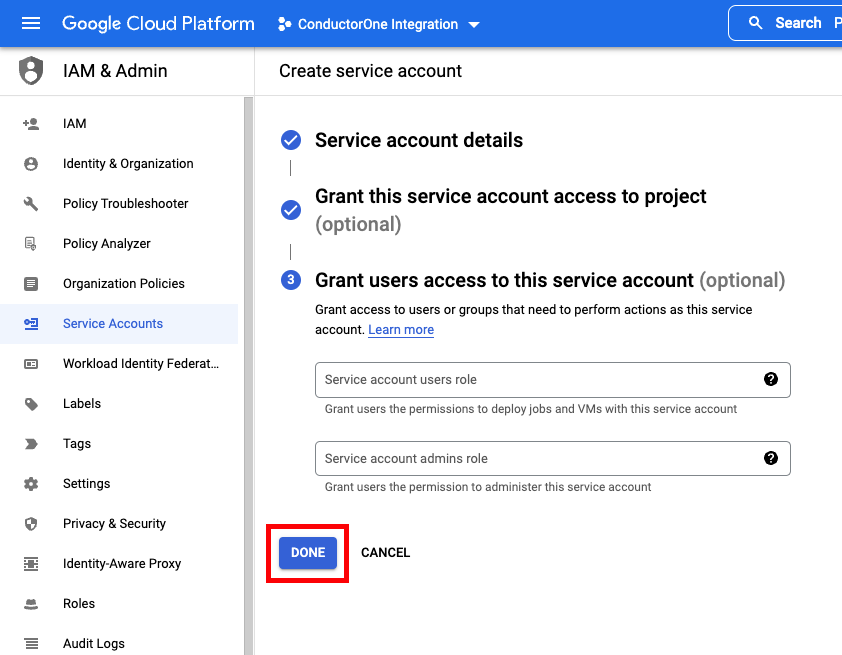Click the step 3 number badge

pos(291,280)
